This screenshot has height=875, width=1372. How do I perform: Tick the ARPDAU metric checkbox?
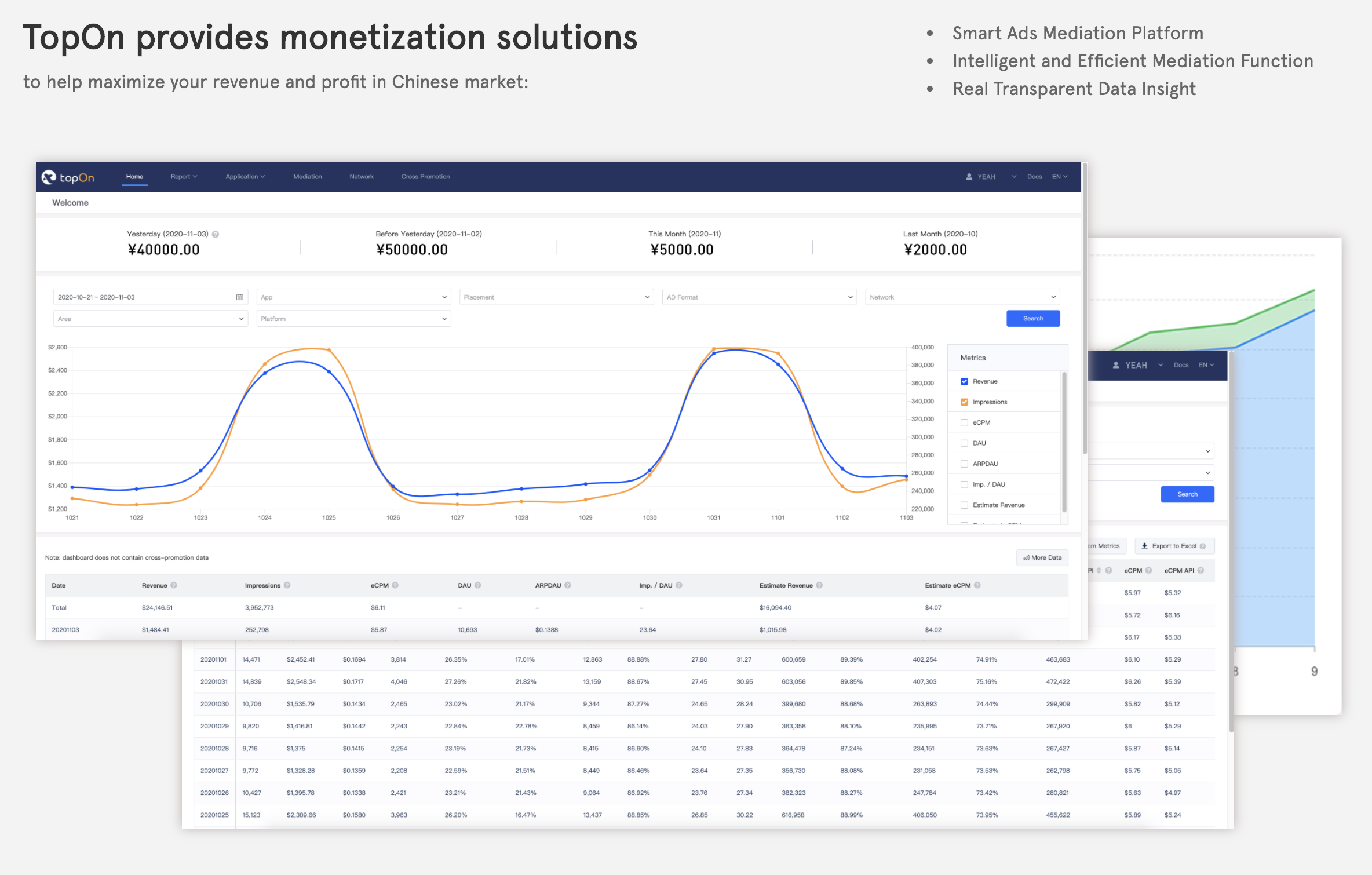tap(964, 464)
